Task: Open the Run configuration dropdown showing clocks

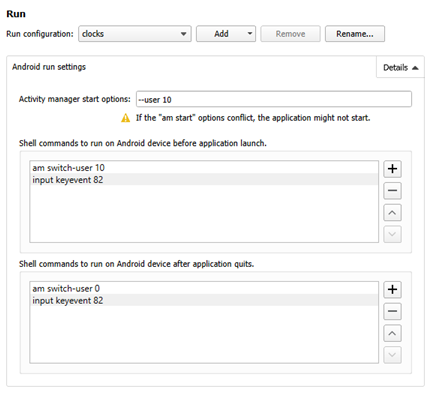Action: tap(135, 34)
